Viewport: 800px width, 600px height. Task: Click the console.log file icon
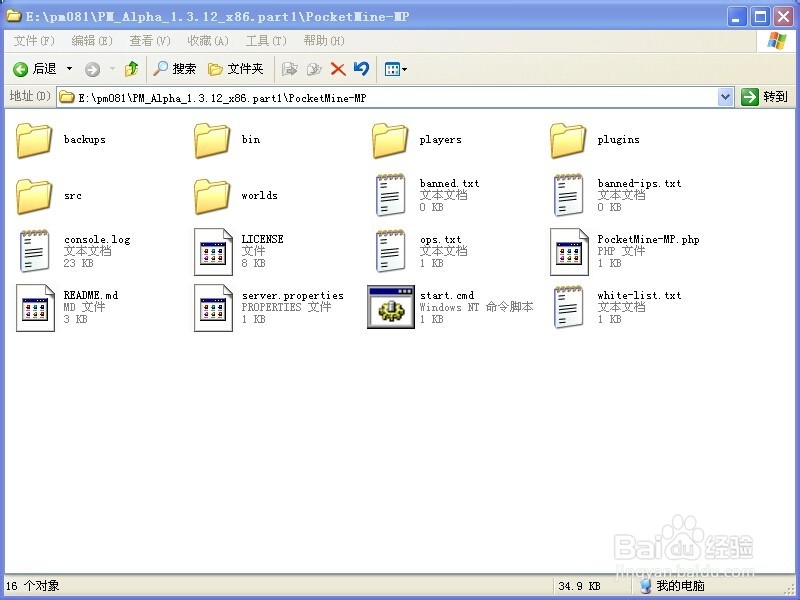[34, 251]
